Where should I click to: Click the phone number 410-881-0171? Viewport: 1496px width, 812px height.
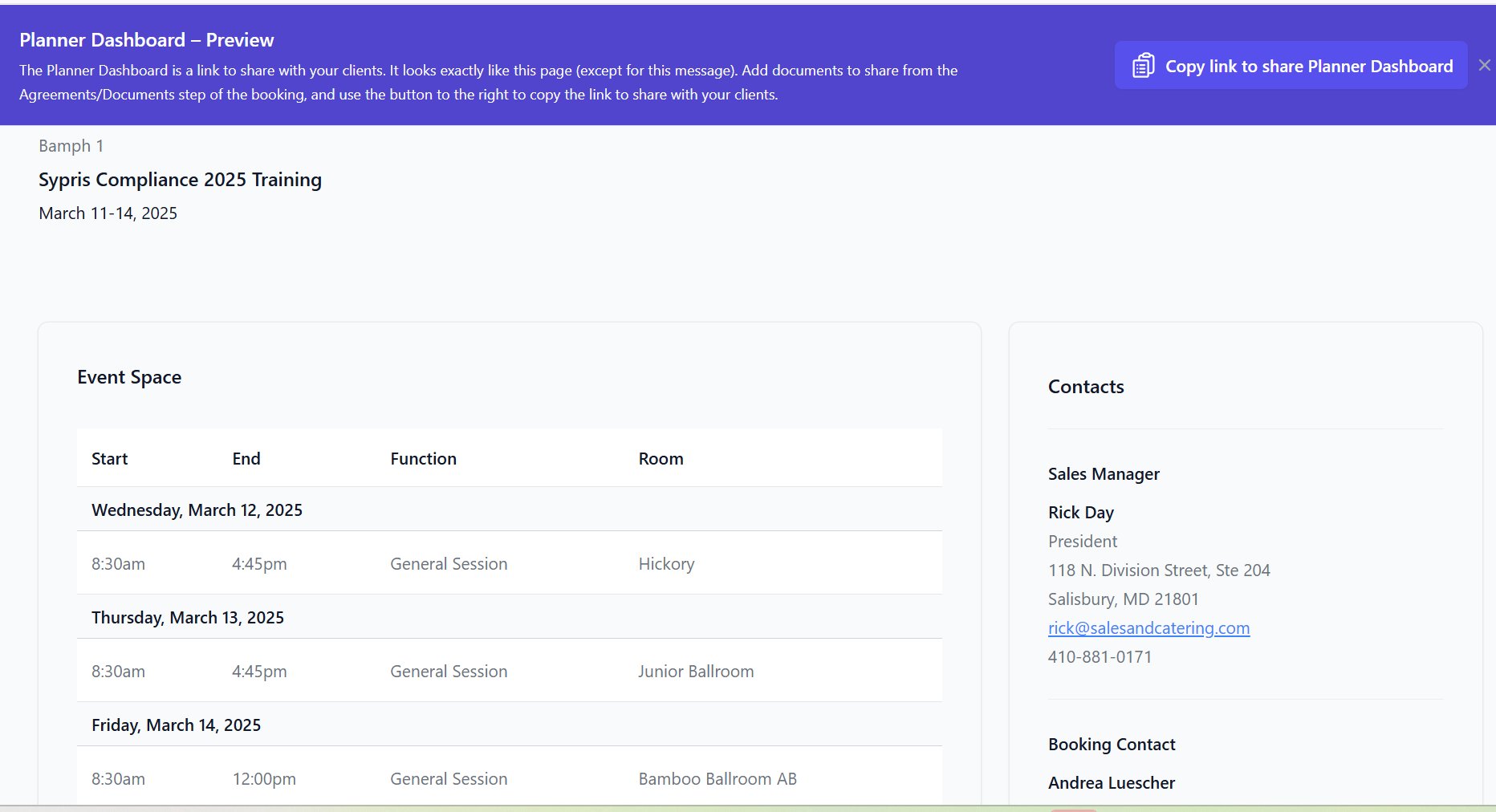click(x=1100, y=657)
